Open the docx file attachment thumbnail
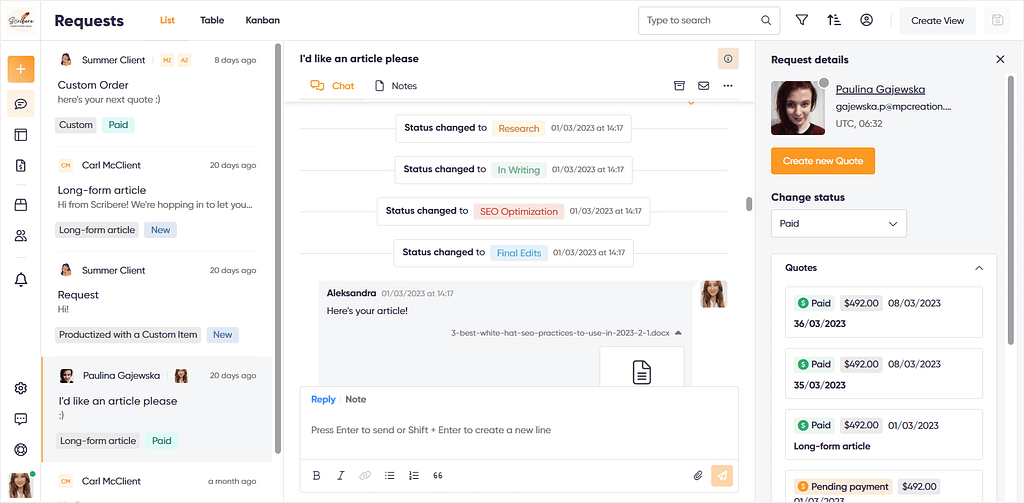The height and width of the screenshot is (503, 1024). tap(642, 366)
